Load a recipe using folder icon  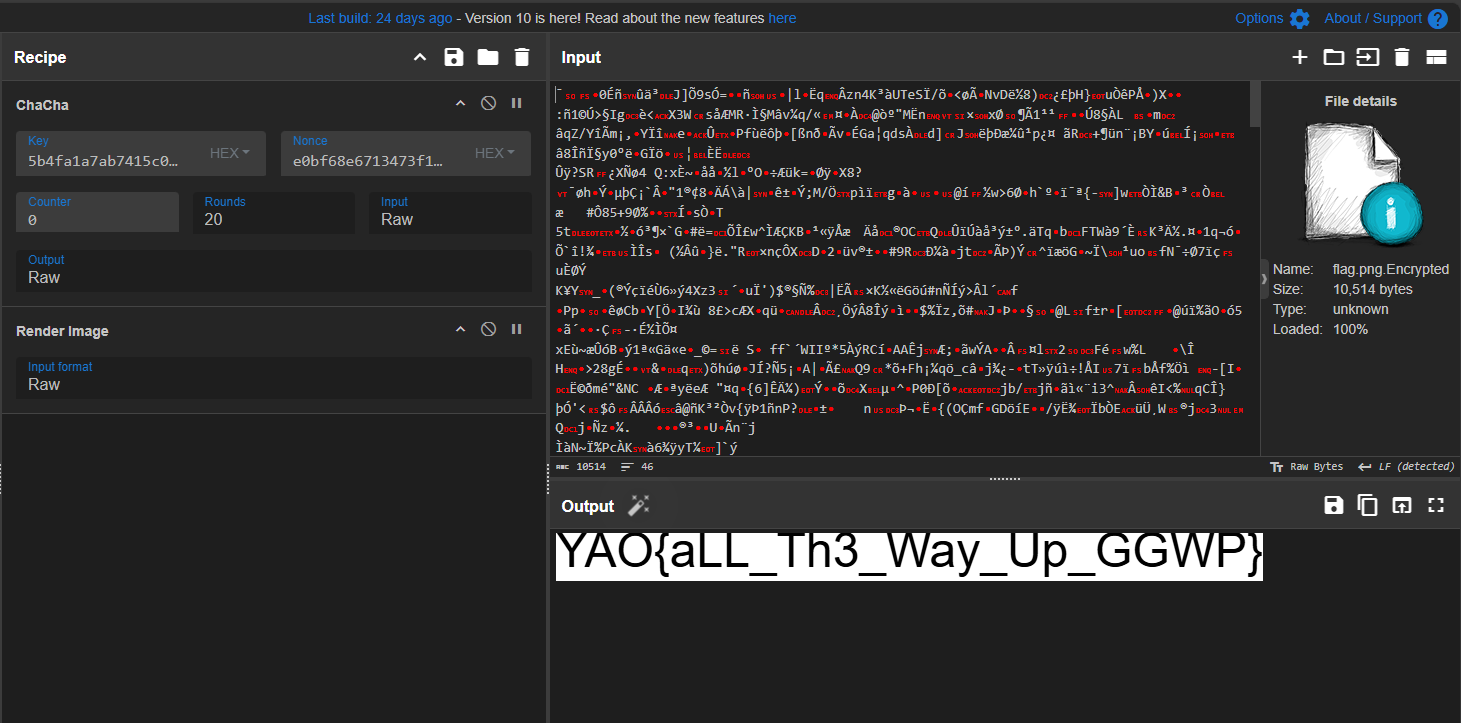(x=488, y=57)
